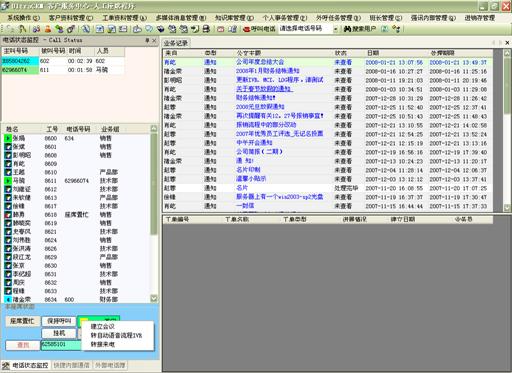Click the orange person icon in toolbar
512x373 pixels.
pyautogui.click(x=48, y=29)
